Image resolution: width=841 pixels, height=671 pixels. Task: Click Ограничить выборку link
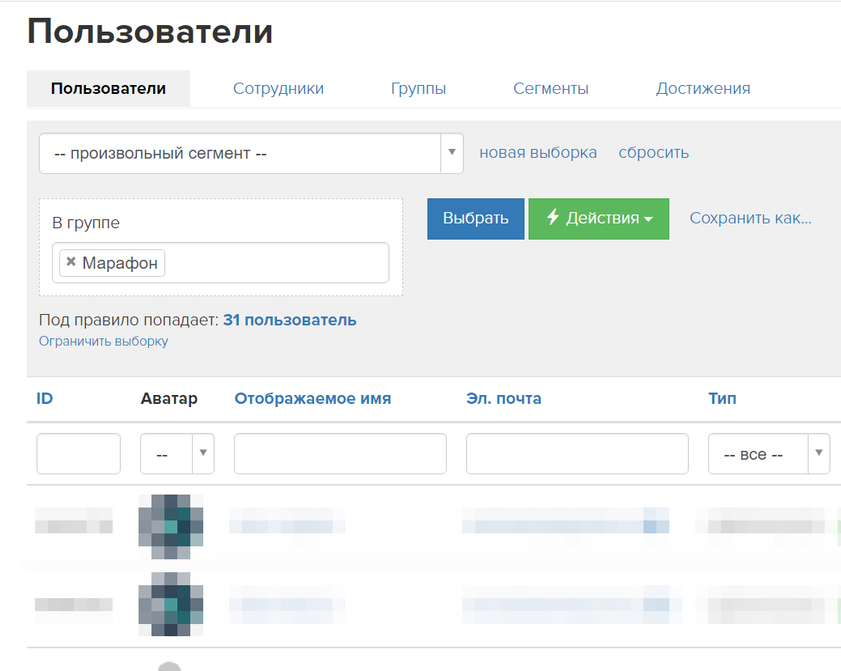(103, 342)
